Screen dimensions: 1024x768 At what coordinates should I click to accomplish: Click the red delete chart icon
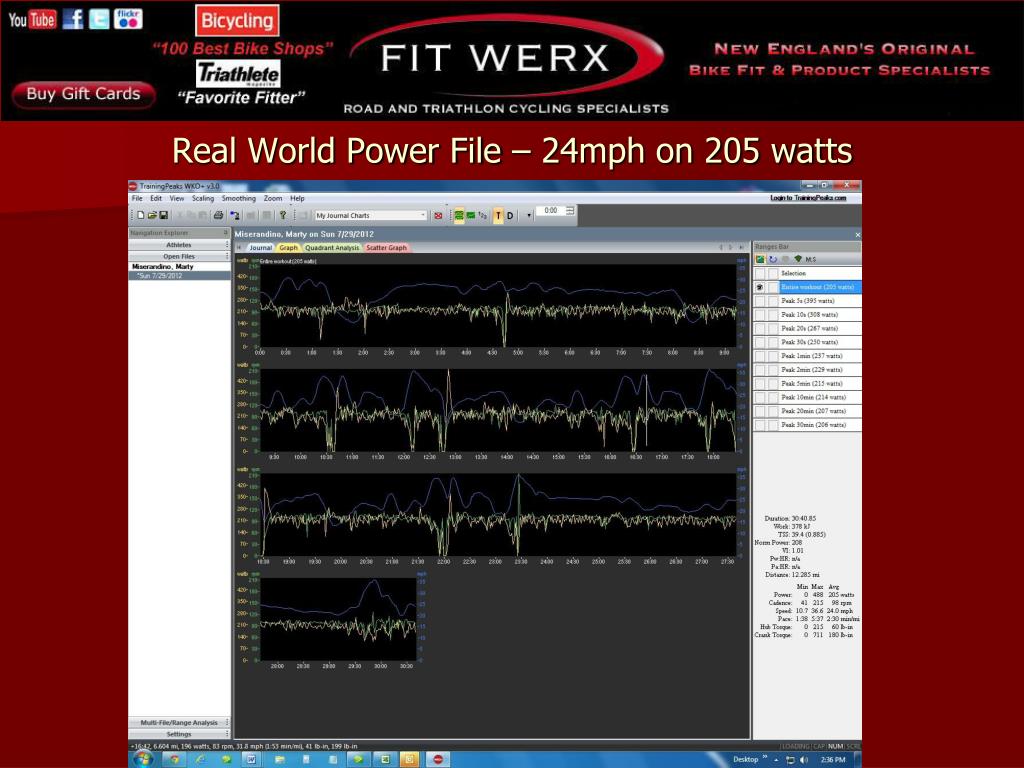(438, 216)
